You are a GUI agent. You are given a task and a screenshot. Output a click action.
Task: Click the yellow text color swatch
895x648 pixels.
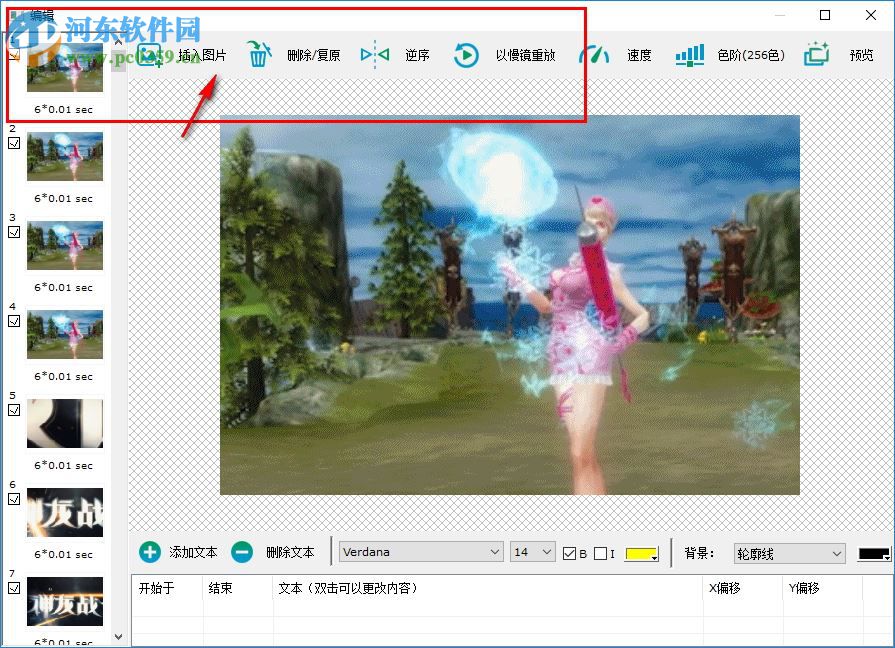point(638,553)
